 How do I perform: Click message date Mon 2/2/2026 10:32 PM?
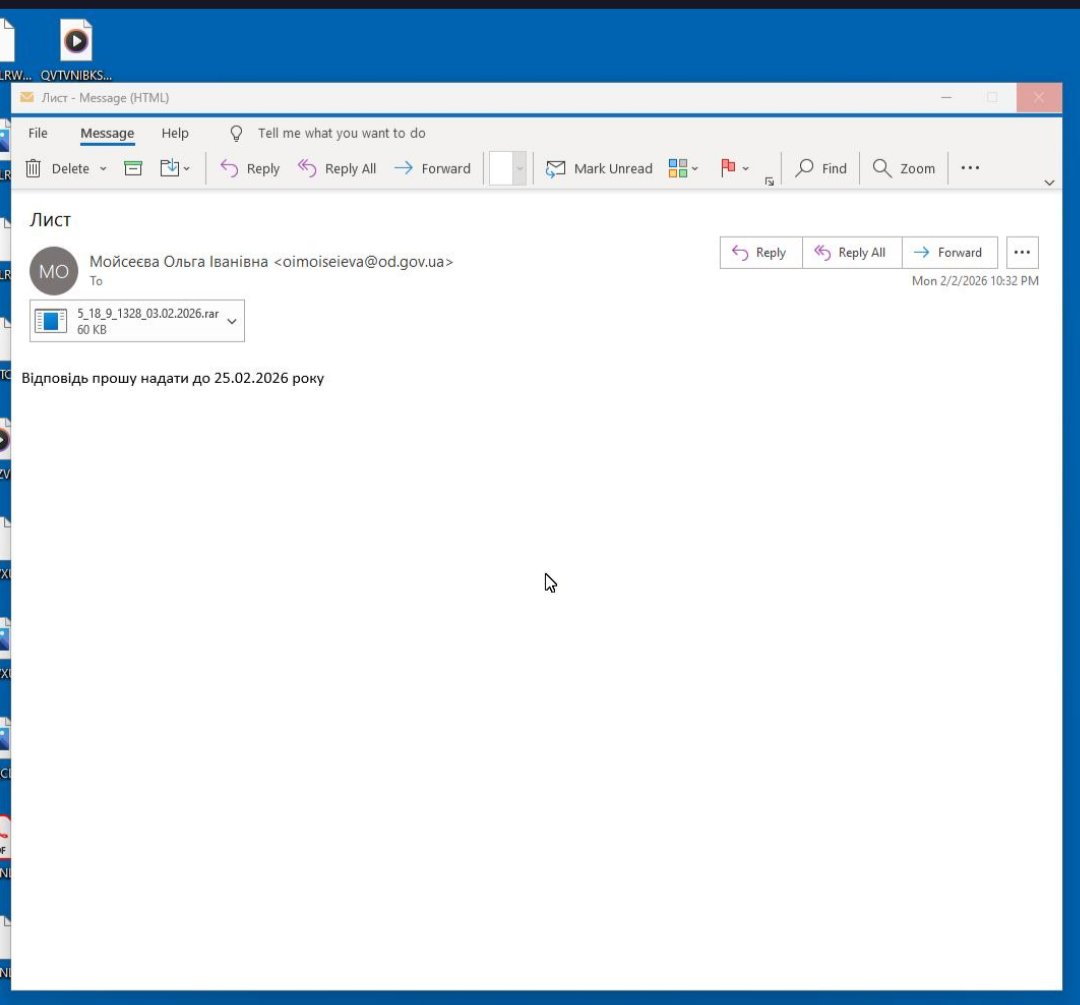(x=975, y=281)
